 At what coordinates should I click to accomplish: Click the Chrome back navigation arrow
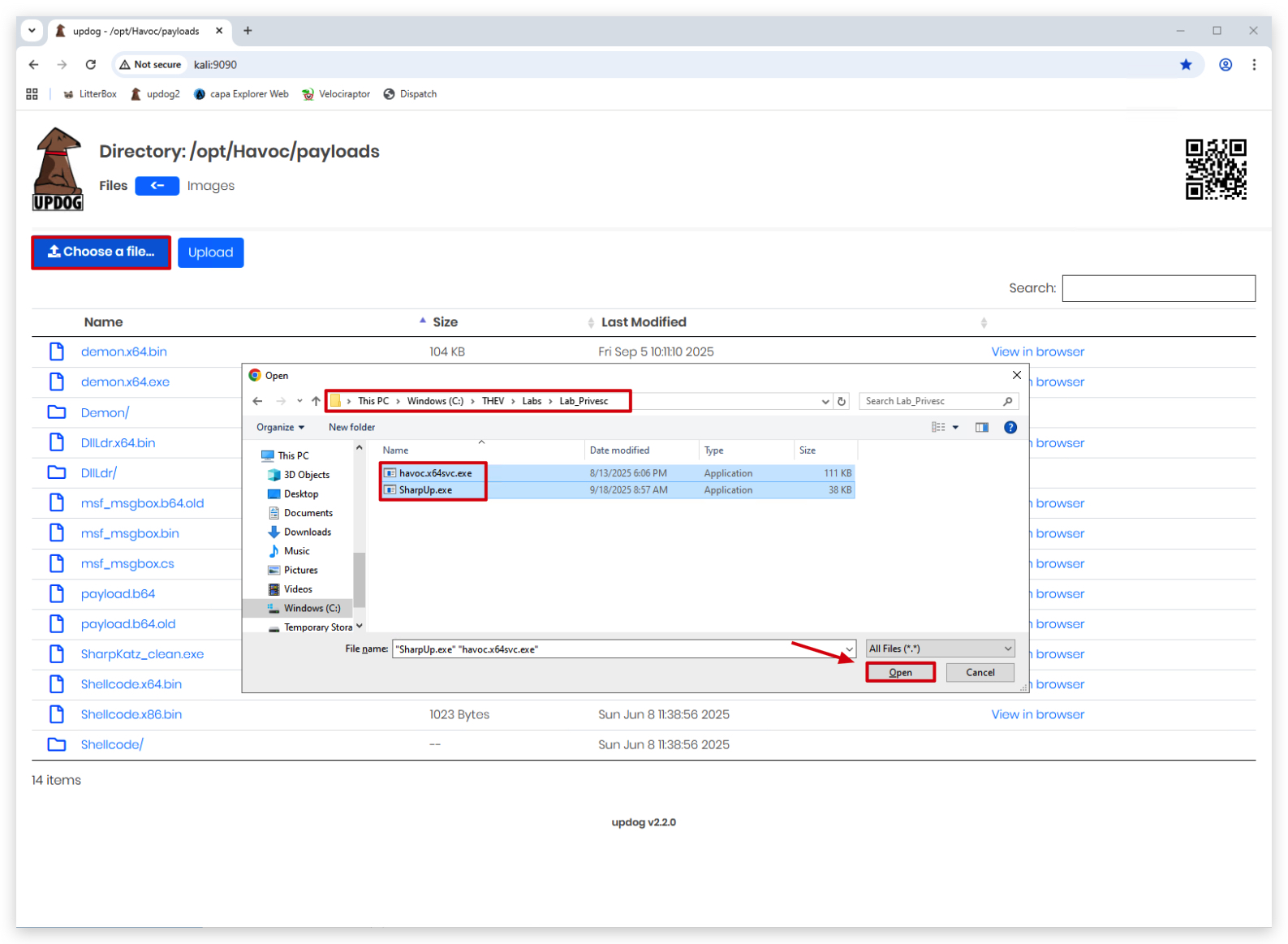33,65
